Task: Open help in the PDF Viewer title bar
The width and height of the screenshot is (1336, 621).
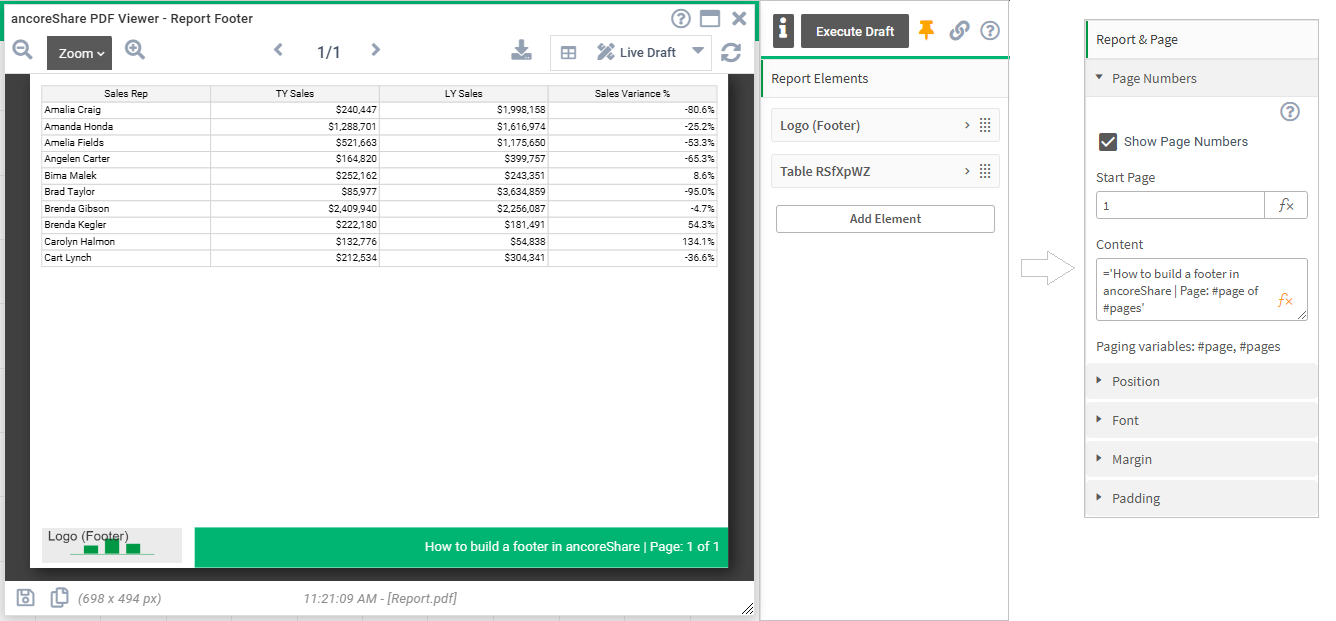Action: click(681, 18)
